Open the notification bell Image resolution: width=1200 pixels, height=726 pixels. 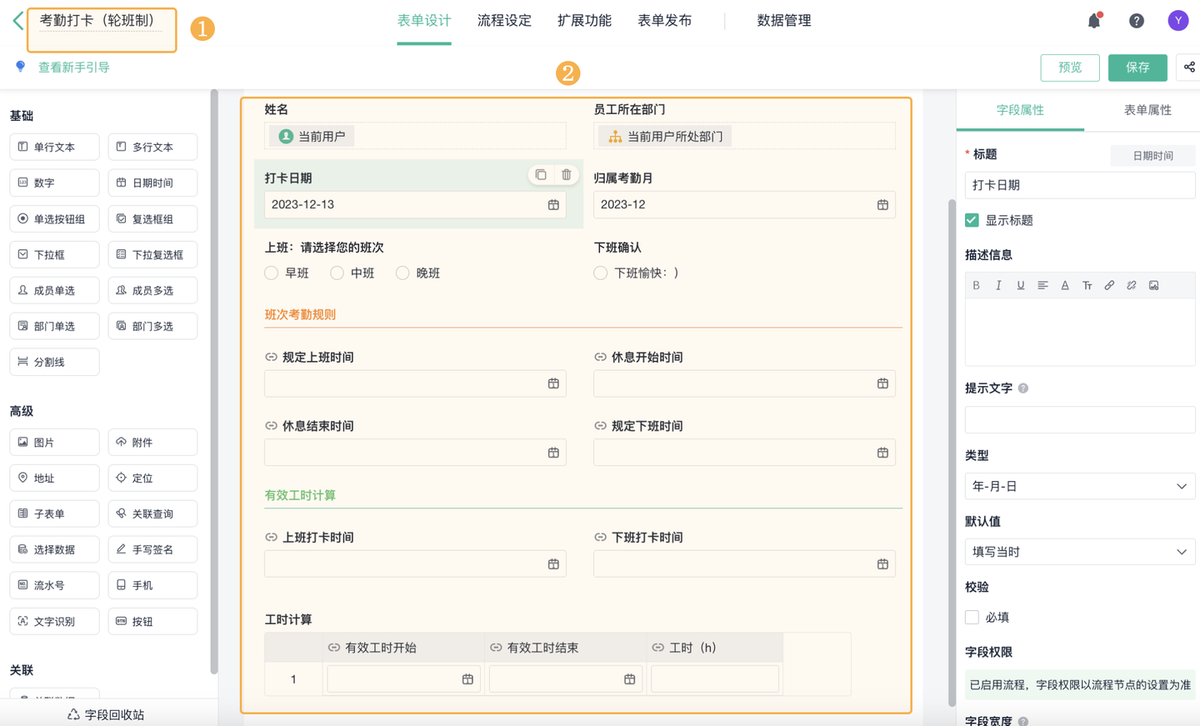click(x=1094, y=21)
